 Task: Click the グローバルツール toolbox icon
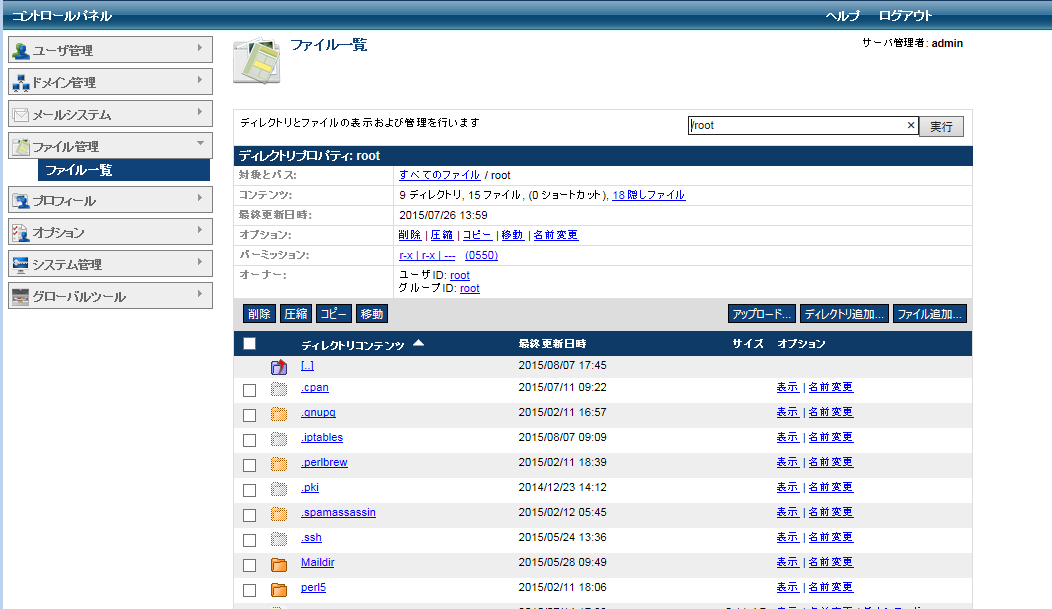tap(21, 296)
